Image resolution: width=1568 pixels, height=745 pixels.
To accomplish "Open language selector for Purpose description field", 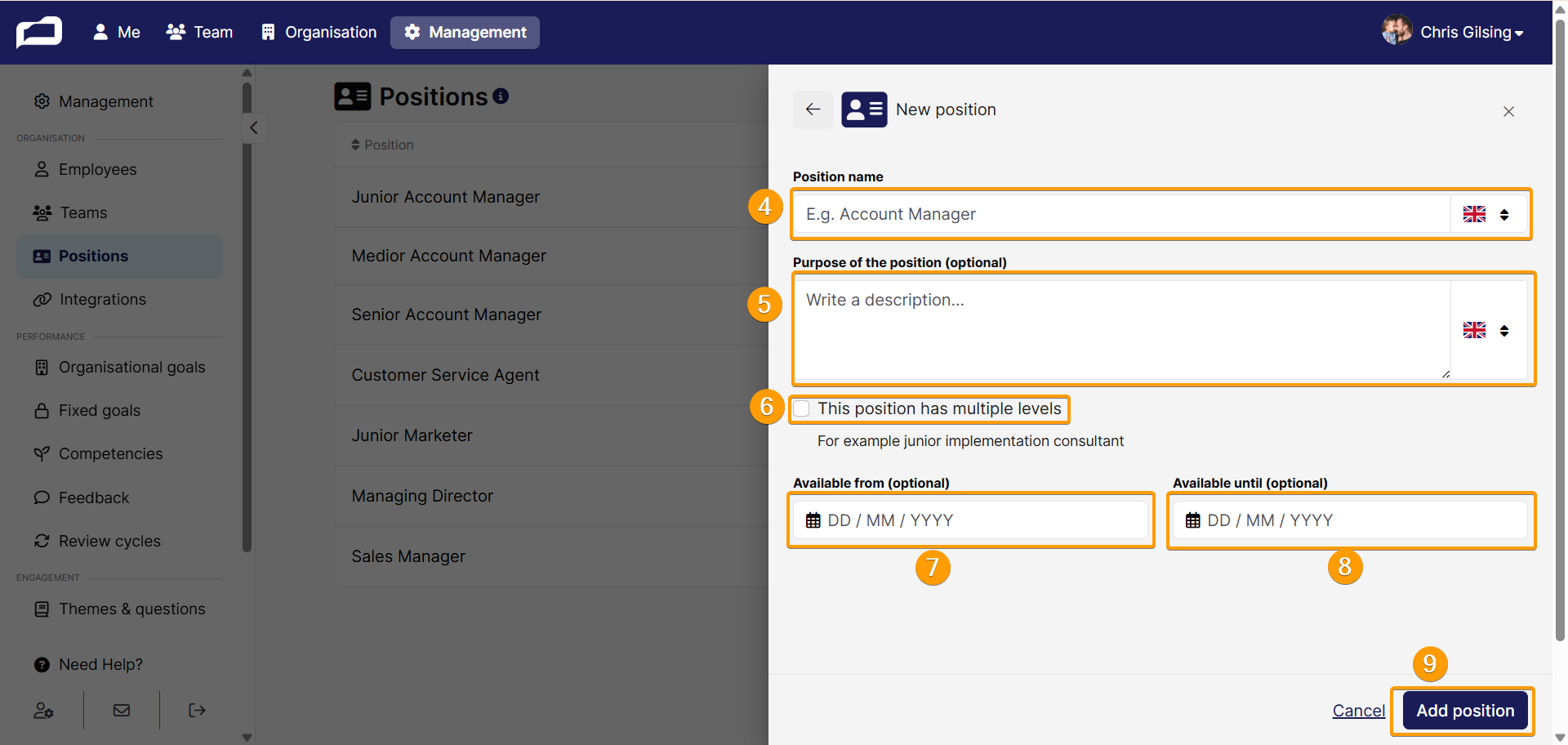I will [x=1486, y=331].
